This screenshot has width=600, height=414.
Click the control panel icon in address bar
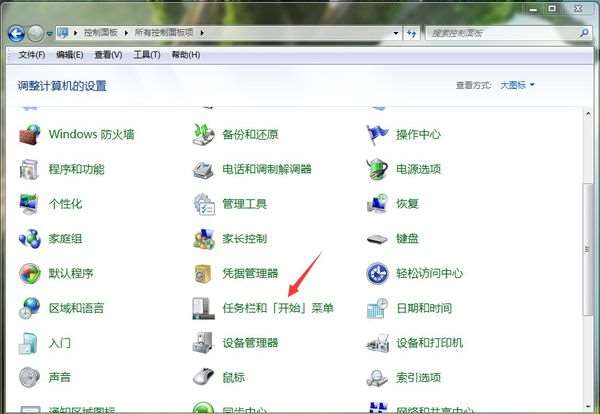coord(63,33)
